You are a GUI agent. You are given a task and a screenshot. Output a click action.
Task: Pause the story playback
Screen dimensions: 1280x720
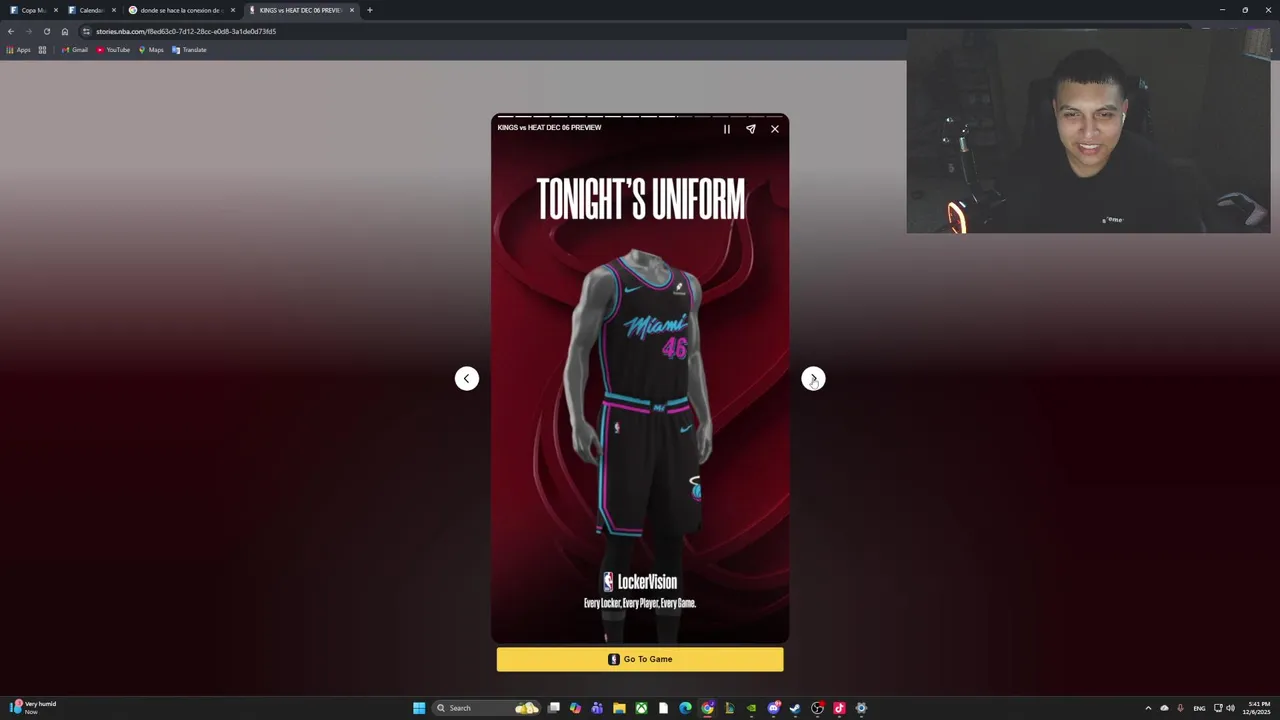click(x=727, y=129)
